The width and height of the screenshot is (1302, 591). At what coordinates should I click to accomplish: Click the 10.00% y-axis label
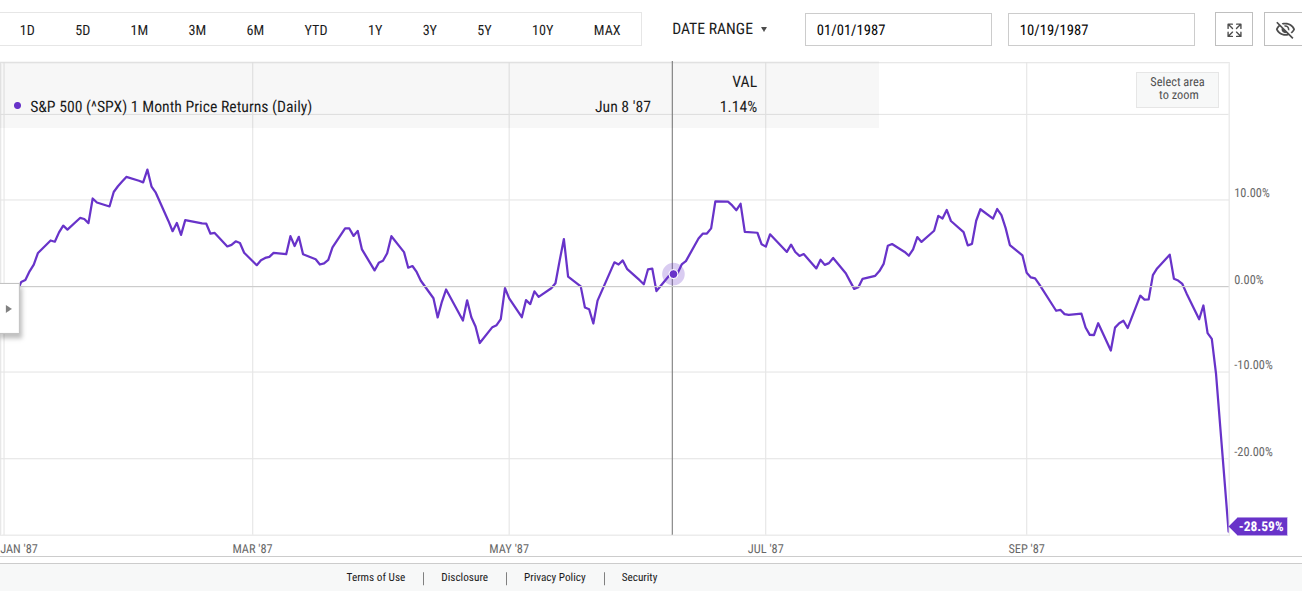click(x=1252, y=193)
